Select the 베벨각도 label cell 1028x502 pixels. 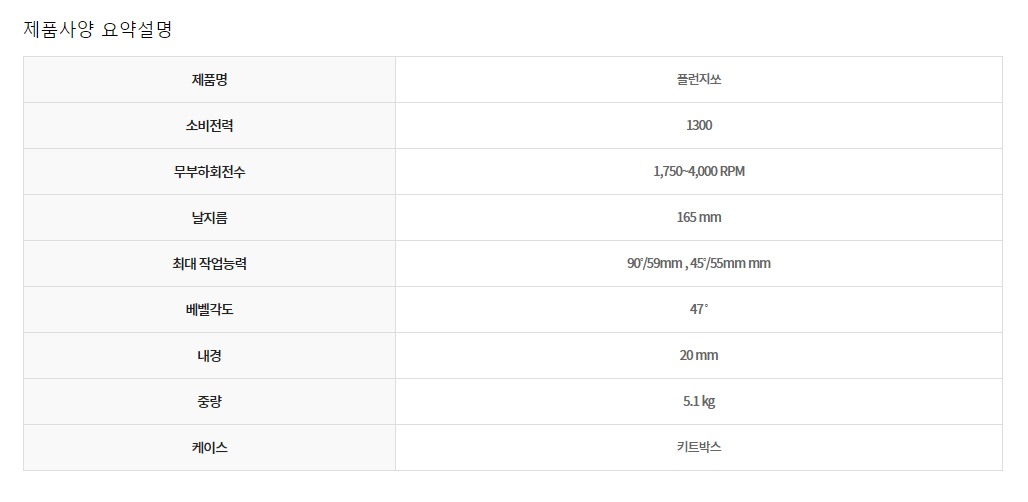click(209, 309)
